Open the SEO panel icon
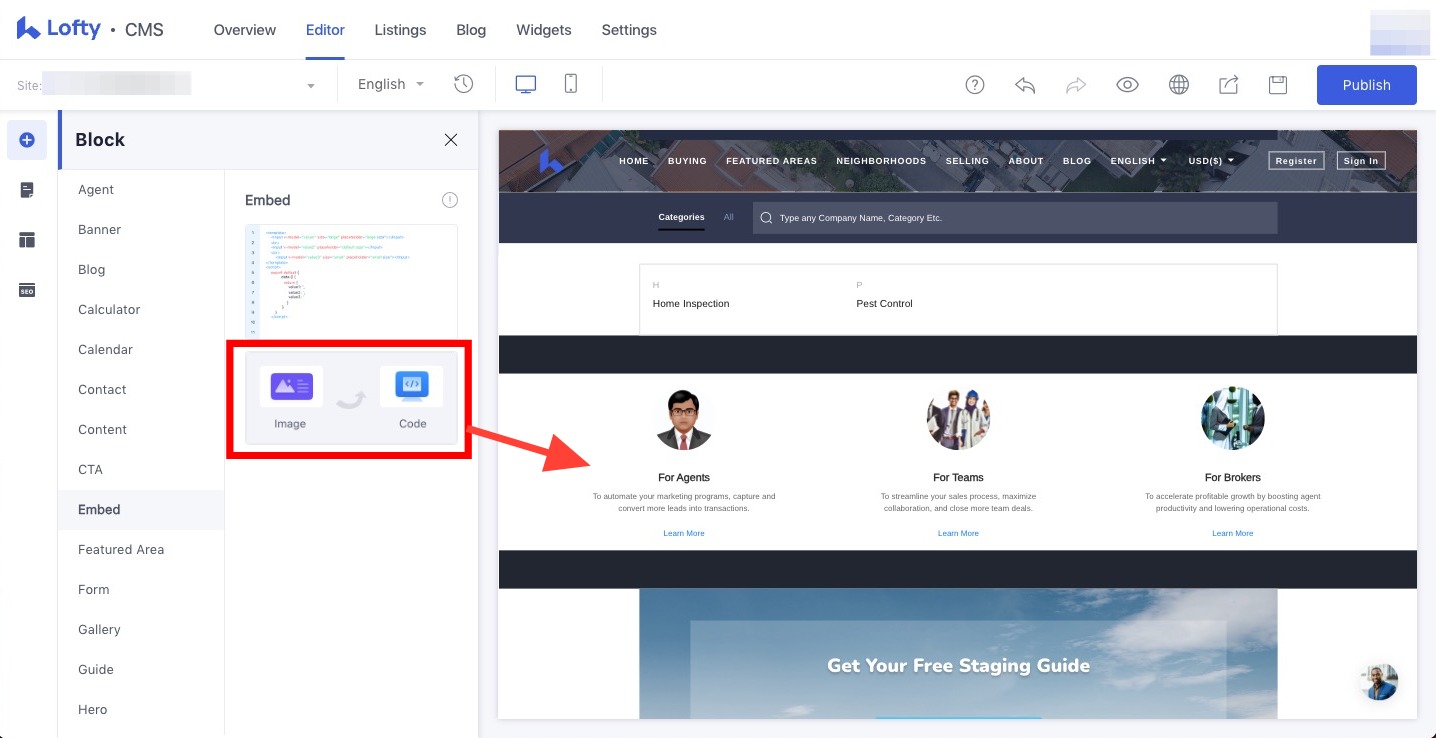Image resolution: width=1436 pixels, height=738 pixels. point(27,290)
